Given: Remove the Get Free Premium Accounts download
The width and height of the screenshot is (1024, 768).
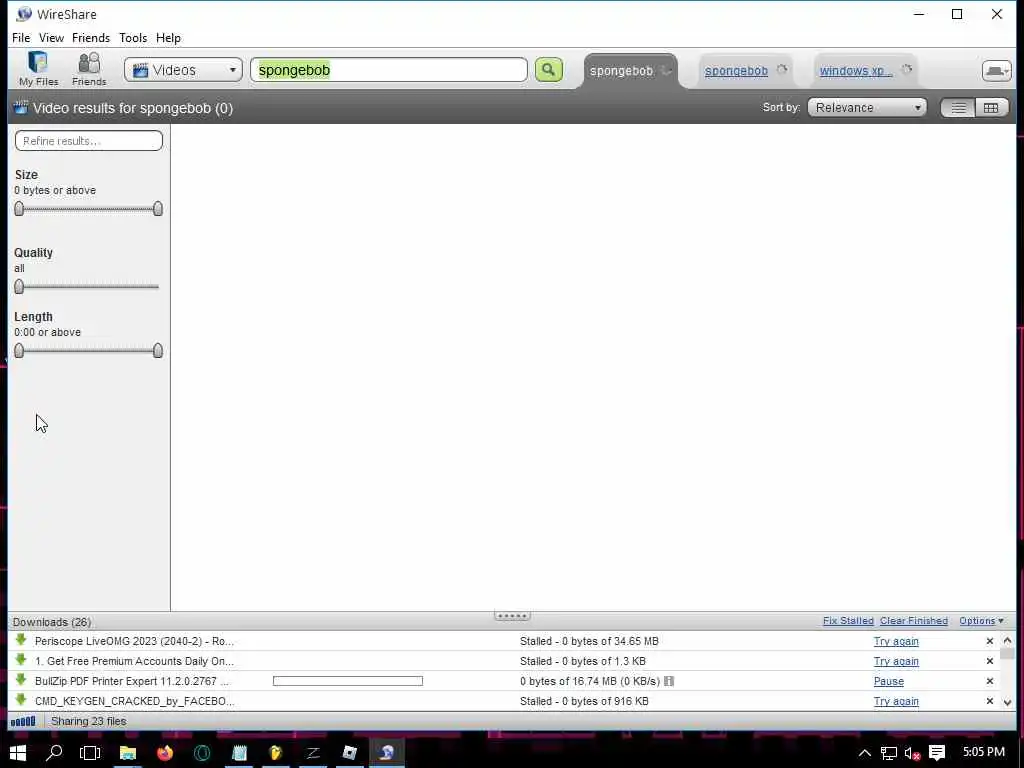Looking at the screenshot, I should click(989, 662).
